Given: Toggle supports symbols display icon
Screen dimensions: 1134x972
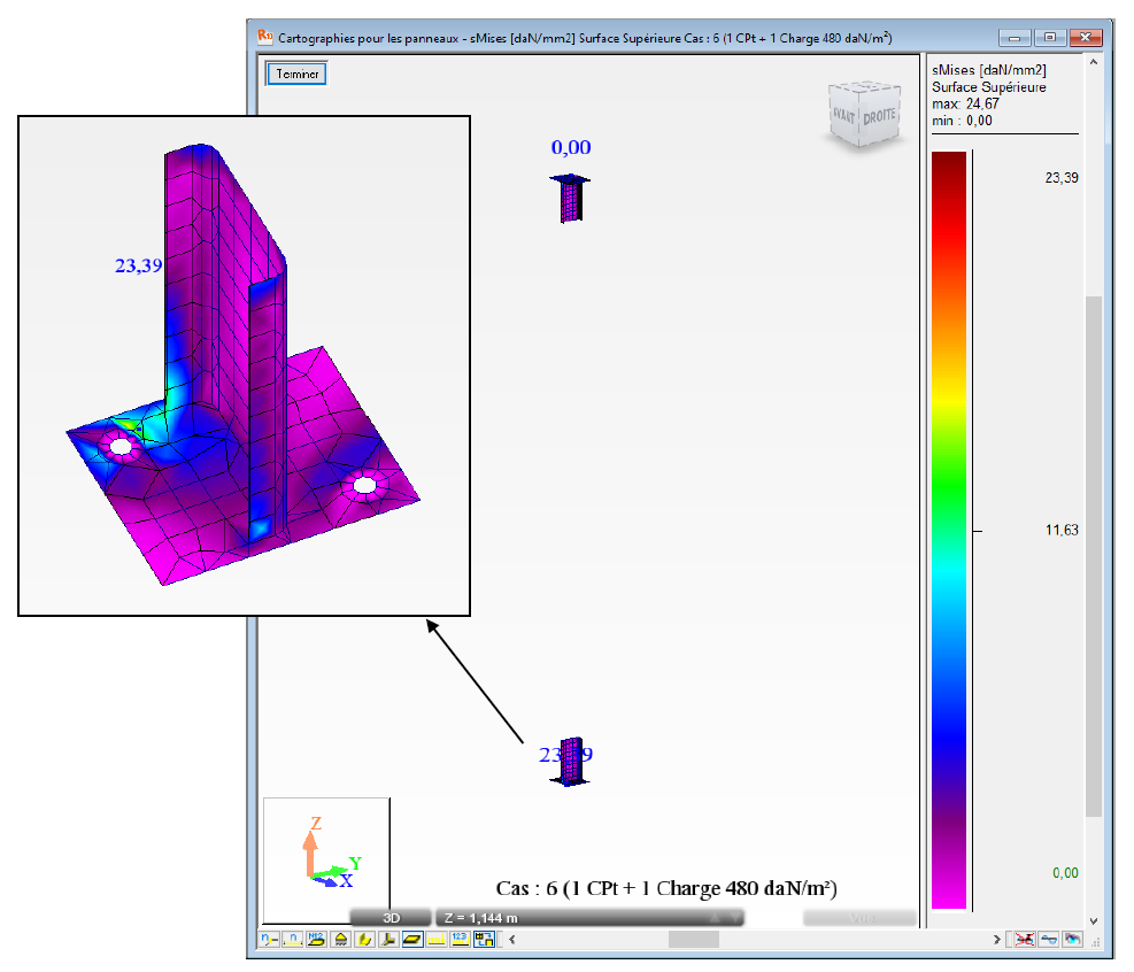Looking at the screenshot, I should click(341, 939).
